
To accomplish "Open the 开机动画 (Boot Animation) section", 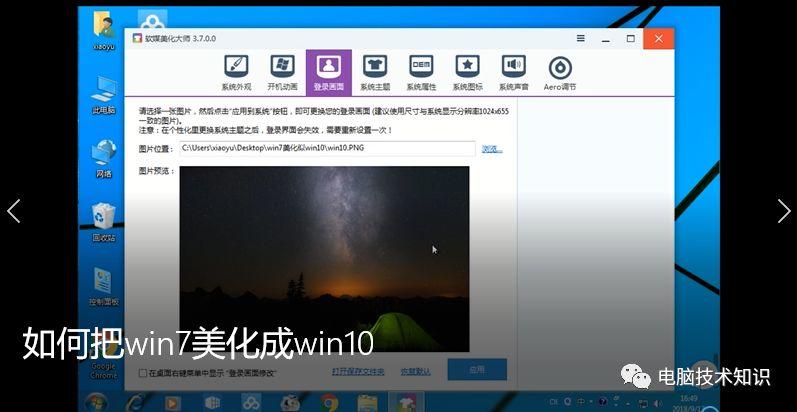I will [x=282, y=73].
